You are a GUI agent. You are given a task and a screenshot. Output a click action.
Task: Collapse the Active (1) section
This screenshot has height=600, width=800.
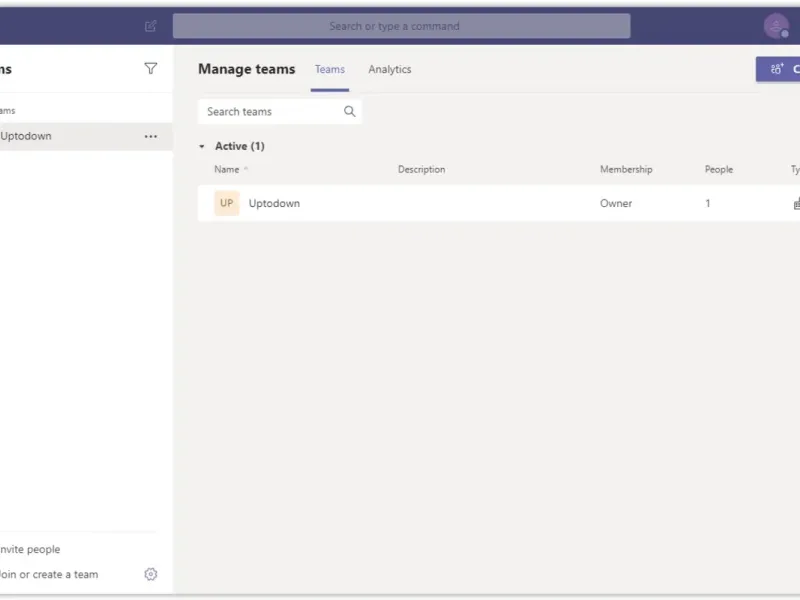click(202, 146)
